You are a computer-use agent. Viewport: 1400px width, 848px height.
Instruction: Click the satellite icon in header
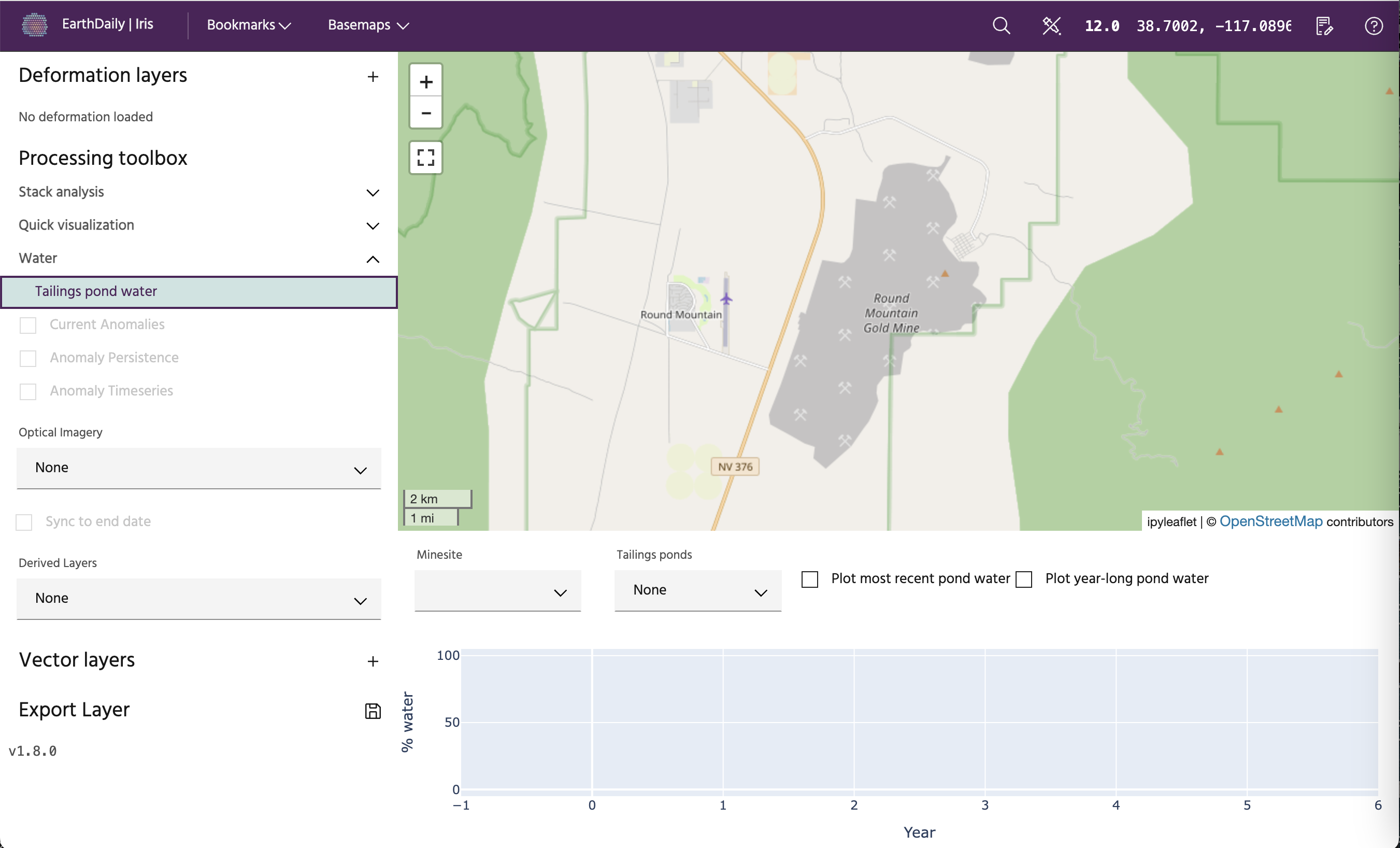click(1051, 25)
